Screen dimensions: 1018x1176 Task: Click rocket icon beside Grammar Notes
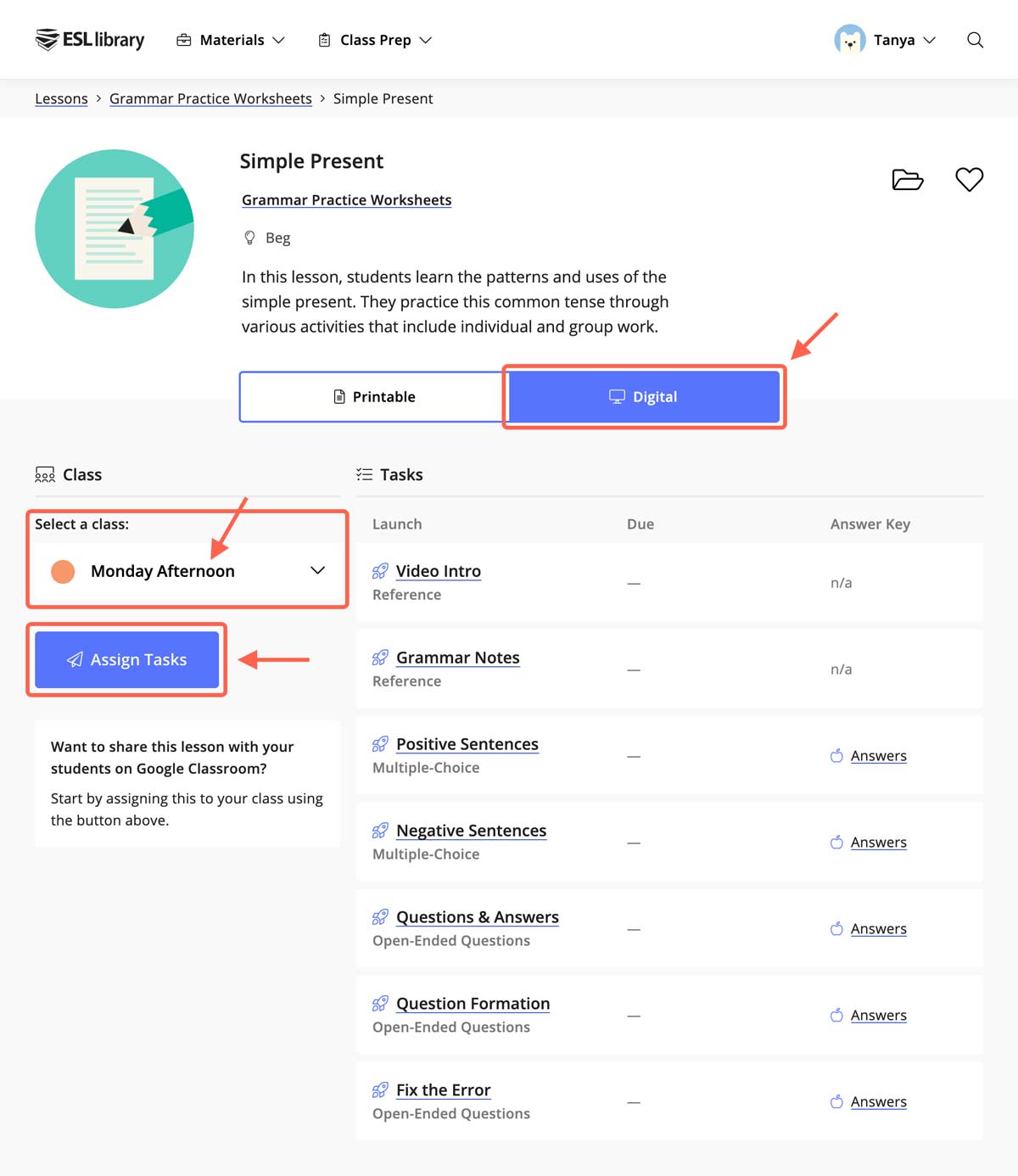pyautogui.click(x=380, y=658)
